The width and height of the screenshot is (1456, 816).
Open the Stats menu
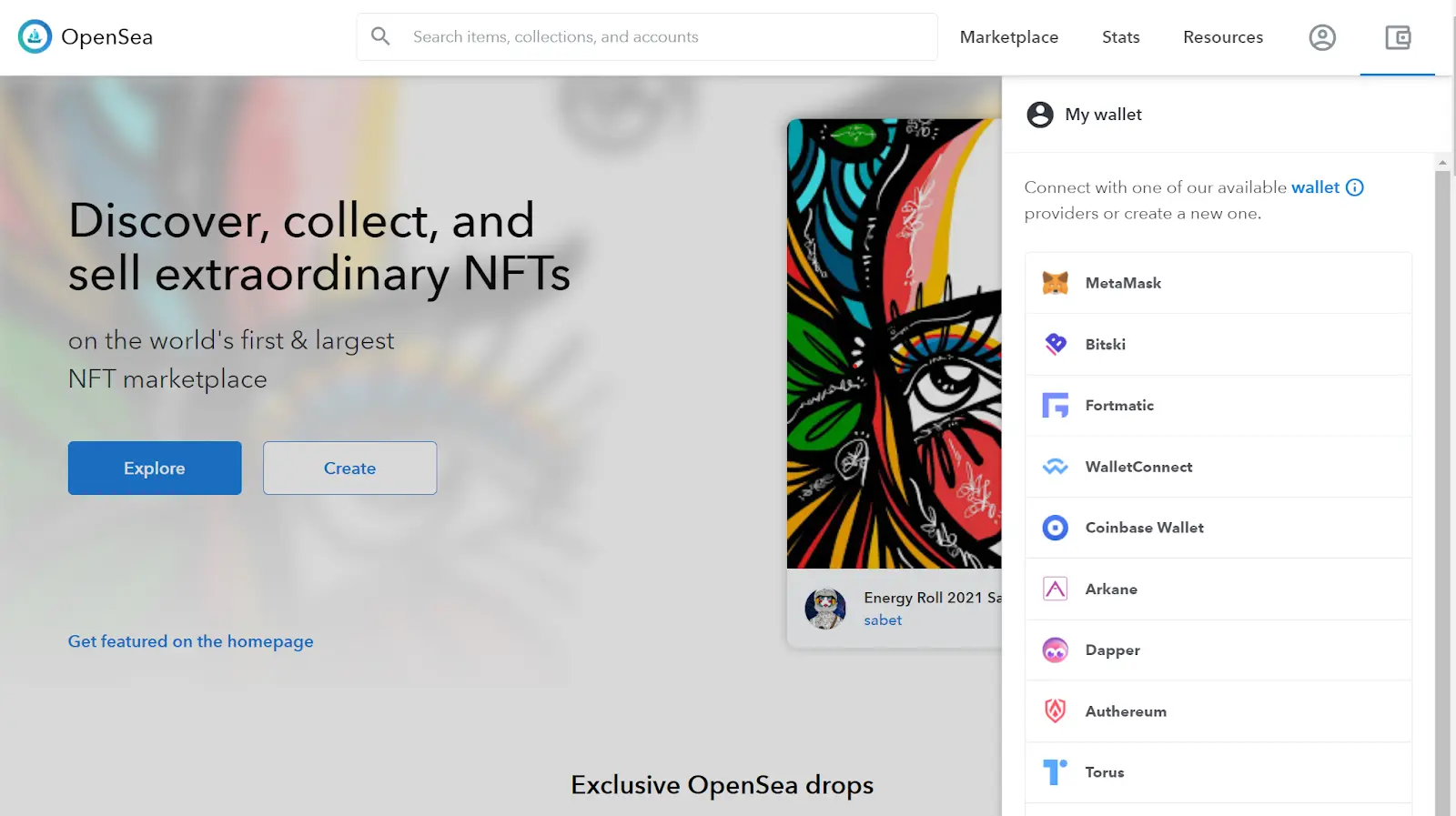point(1120,37)
